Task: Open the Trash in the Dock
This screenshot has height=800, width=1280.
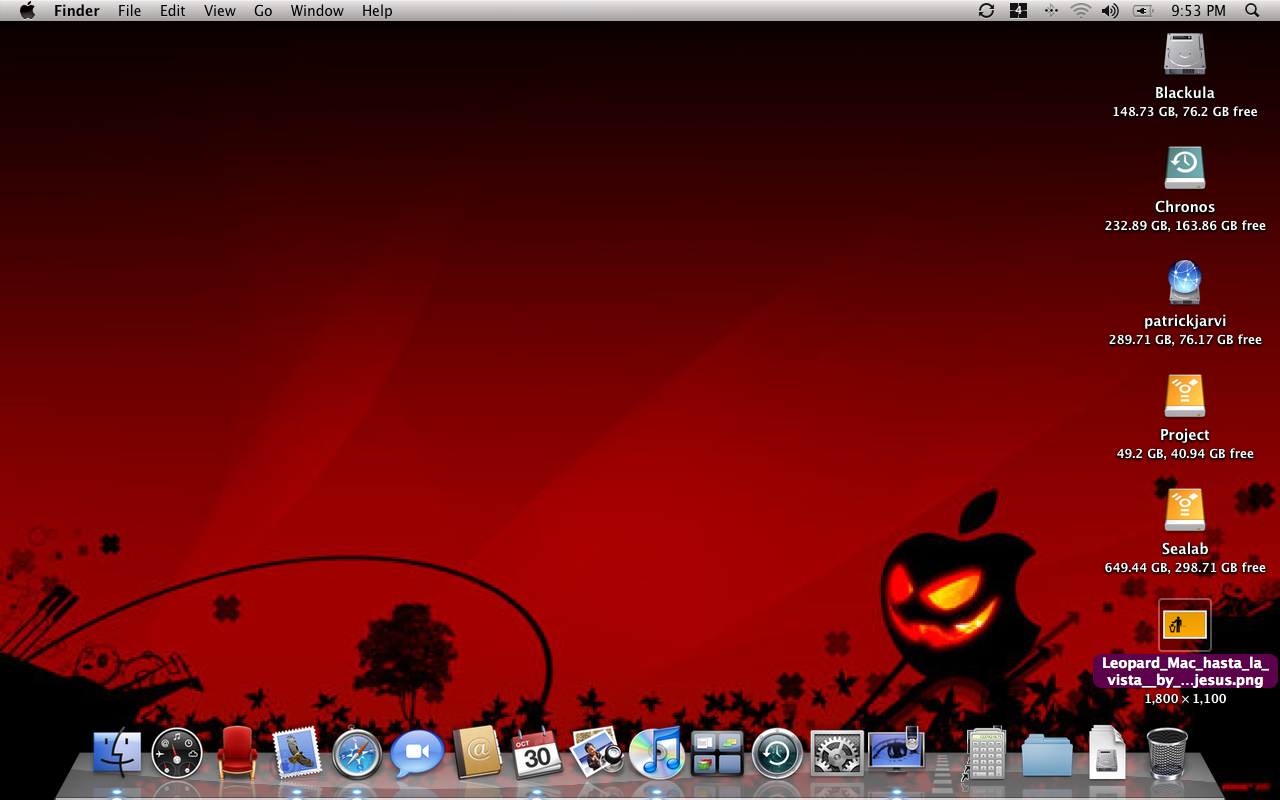Action: 1167,753
